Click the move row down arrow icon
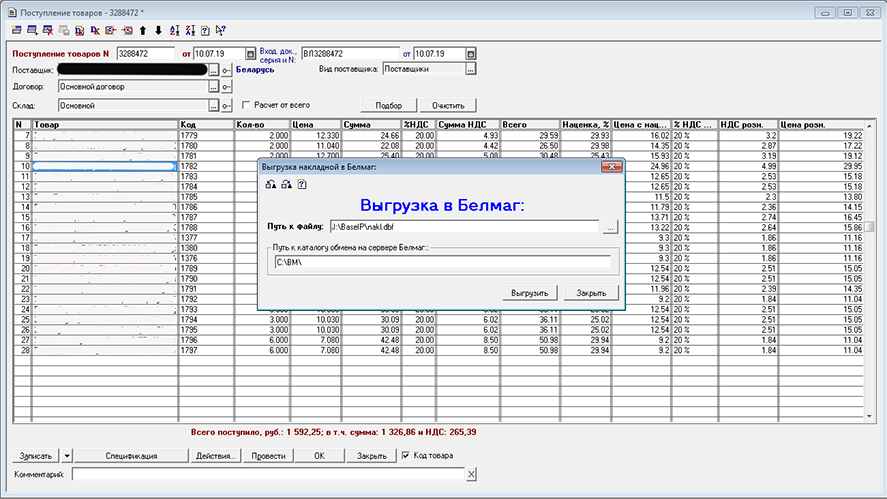The width and height of the screenshot is (887, 499). click(x=158, y=31)
